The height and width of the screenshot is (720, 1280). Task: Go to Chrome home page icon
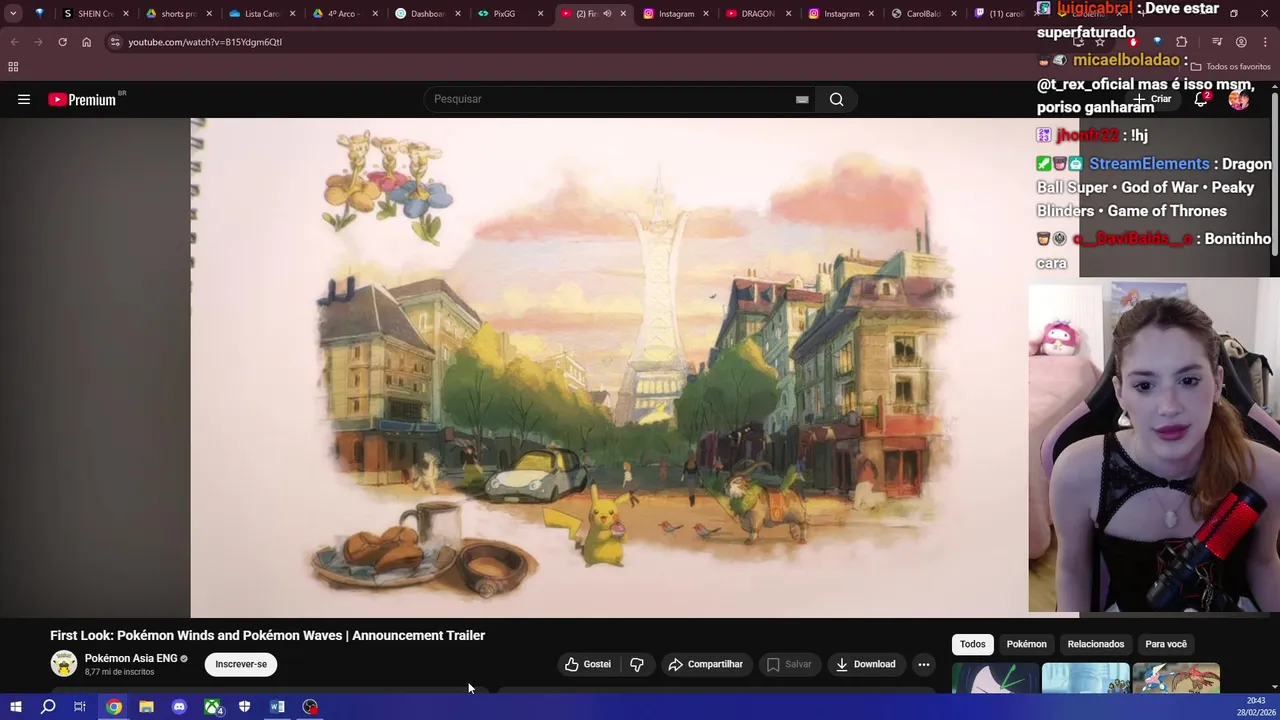pos(86,42)
